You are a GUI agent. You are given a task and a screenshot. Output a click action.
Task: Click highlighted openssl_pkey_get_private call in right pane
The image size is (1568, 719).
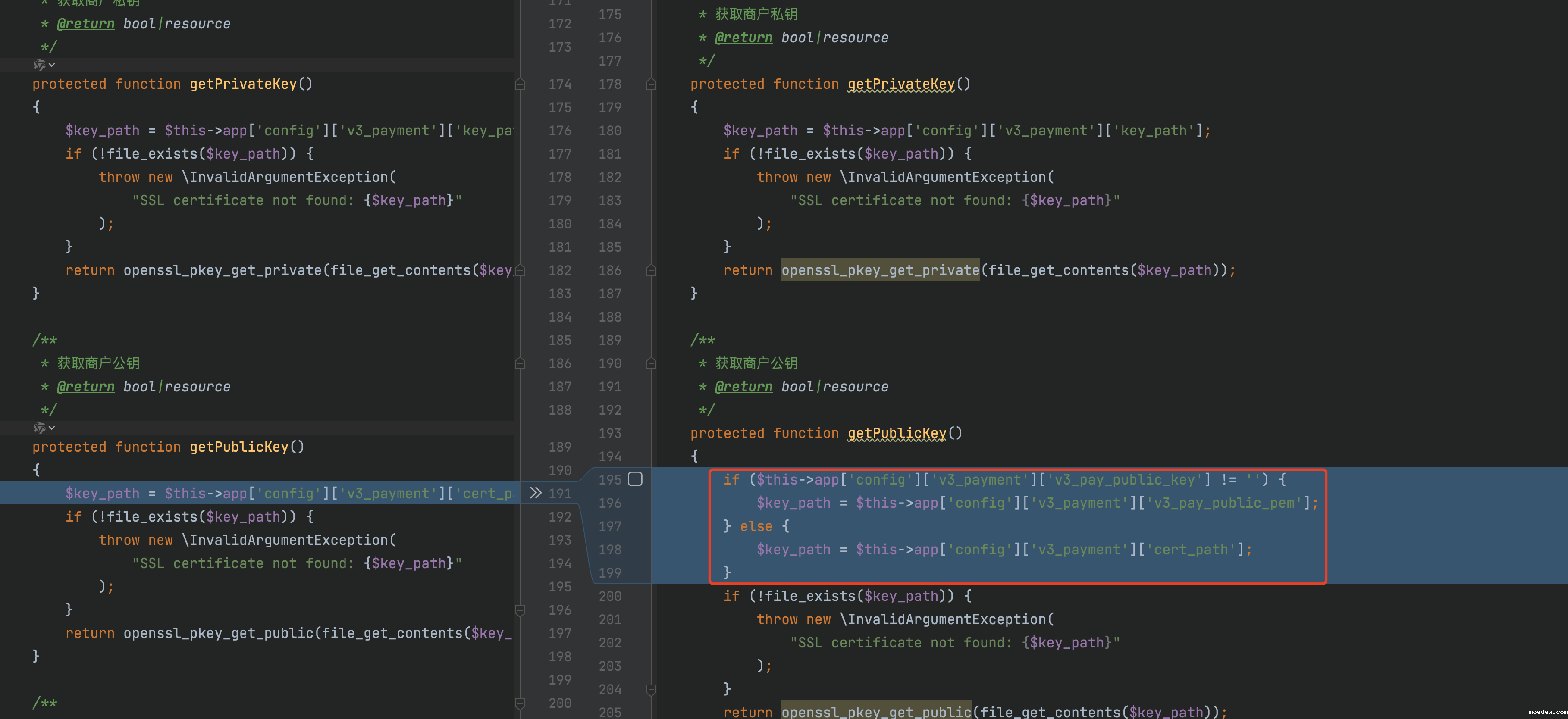880,270
